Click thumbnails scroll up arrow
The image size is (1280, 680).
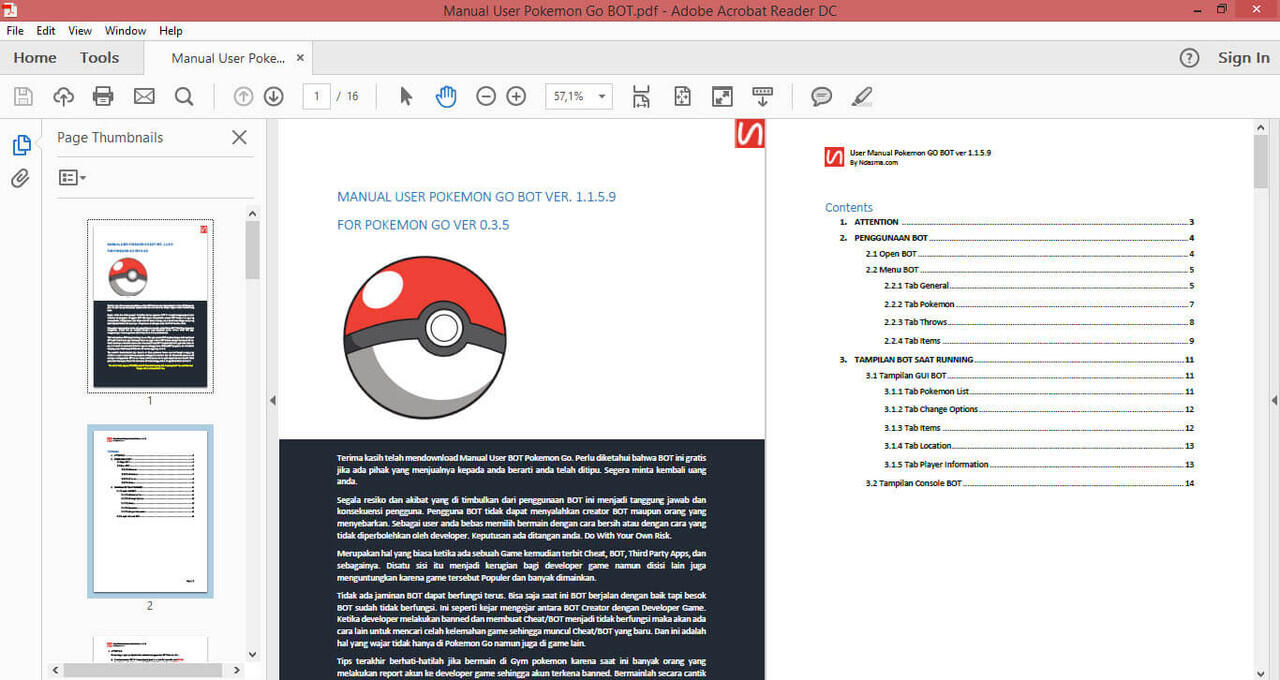click(x=252, y=213)
